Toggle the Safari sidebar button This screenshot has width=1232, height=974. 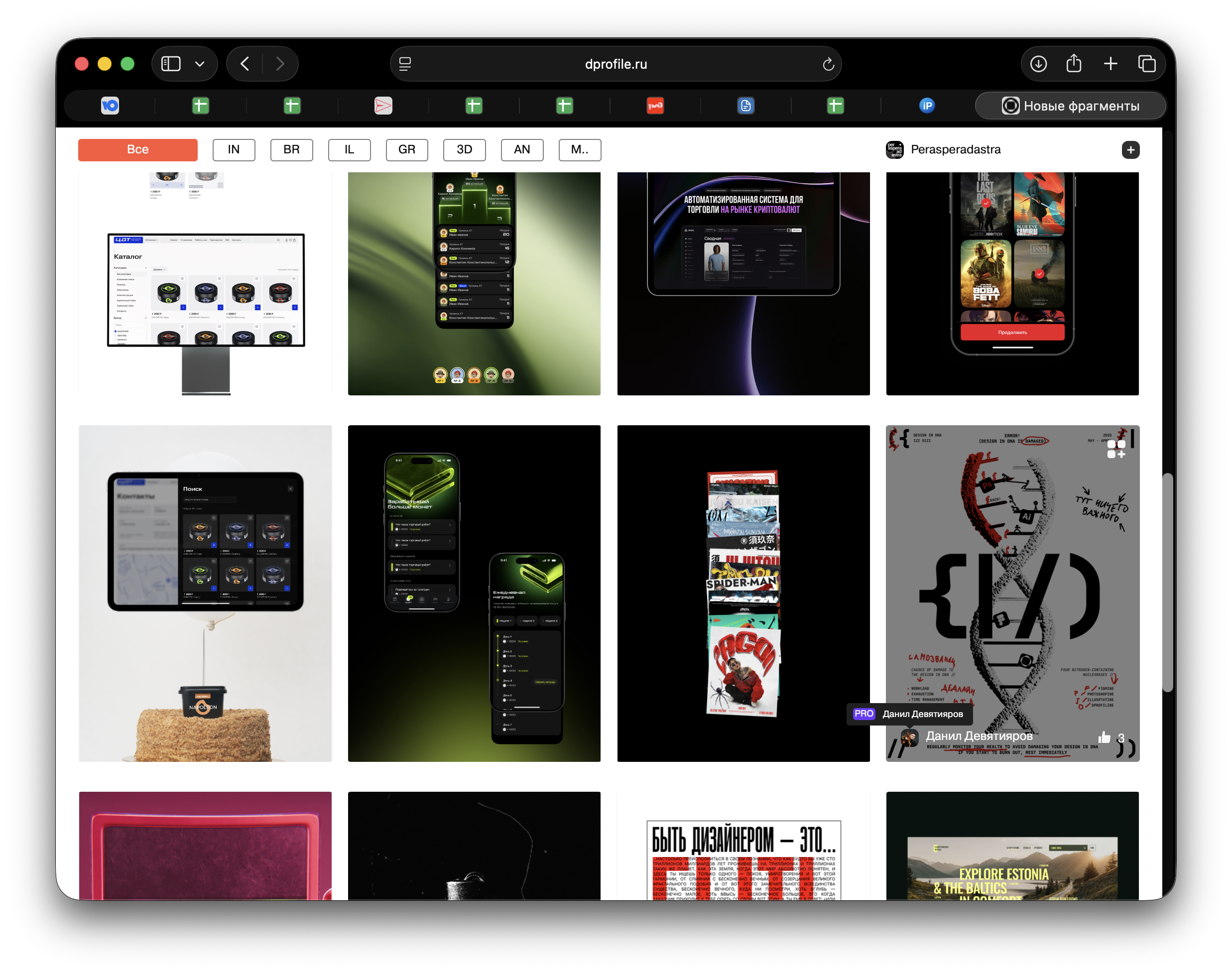170,64
